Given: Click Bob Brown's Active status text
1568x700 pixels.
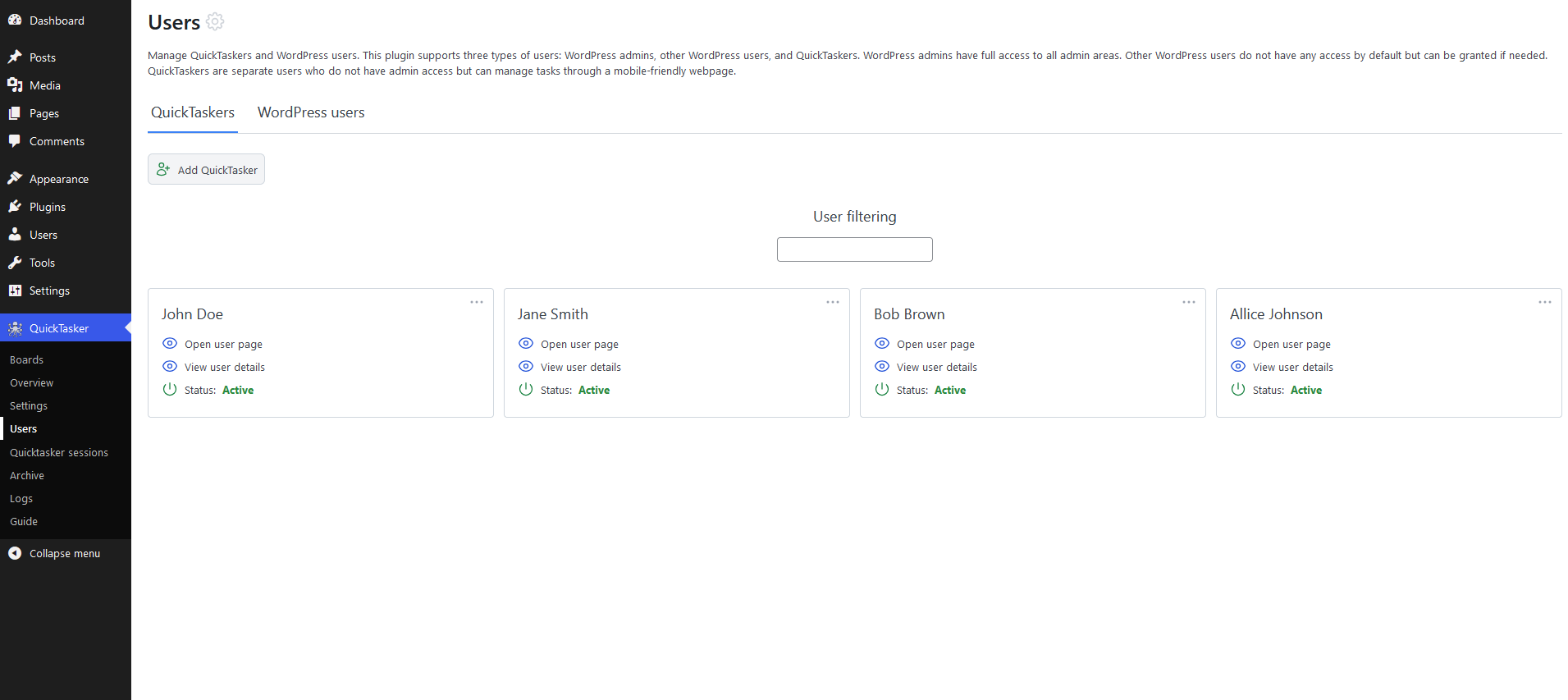Looking at the screenshot, I should coord(950,390).
